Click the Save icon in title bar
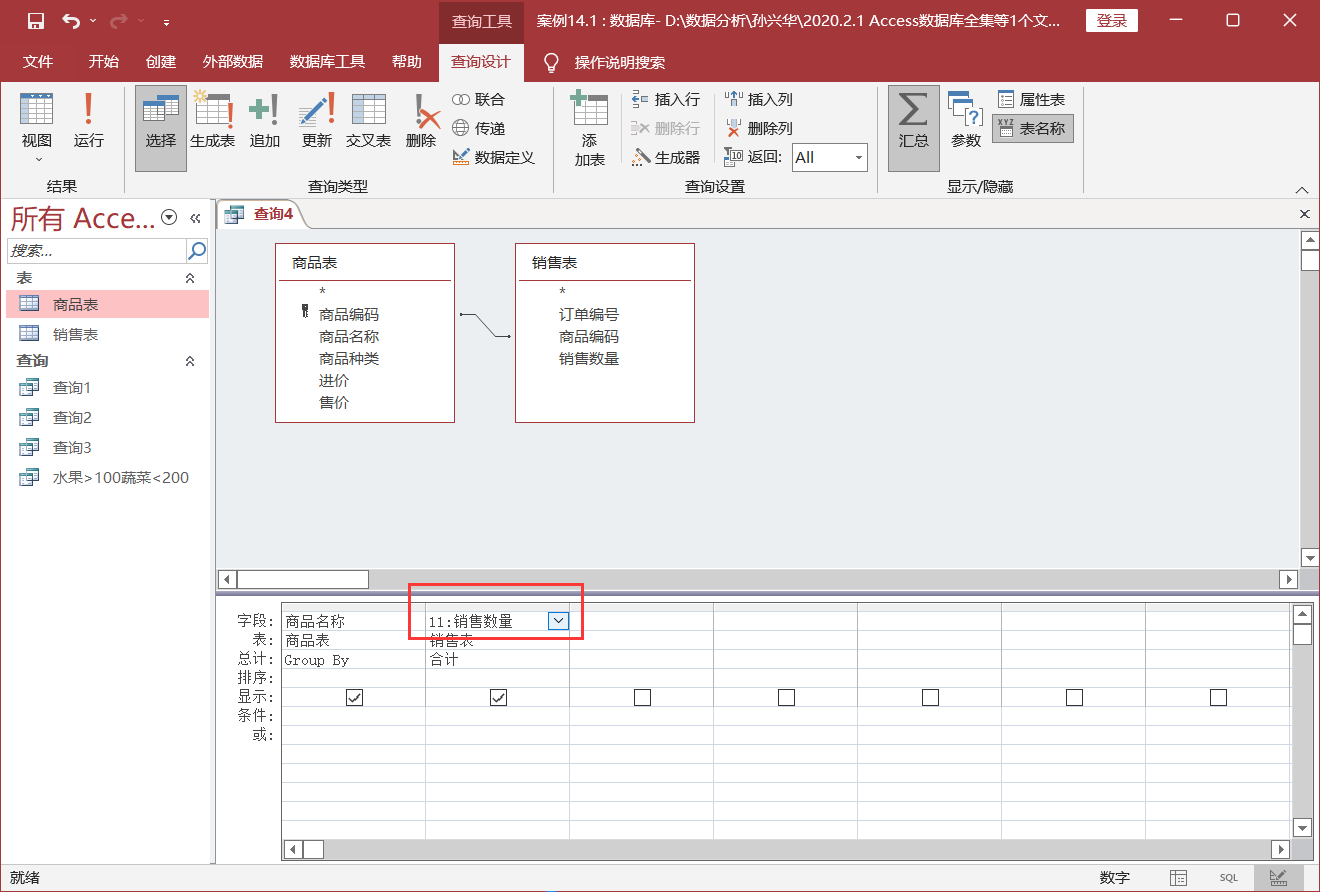Image resolution: width=1320 pixels, height=892 pixels. click(x=35, y=21)
